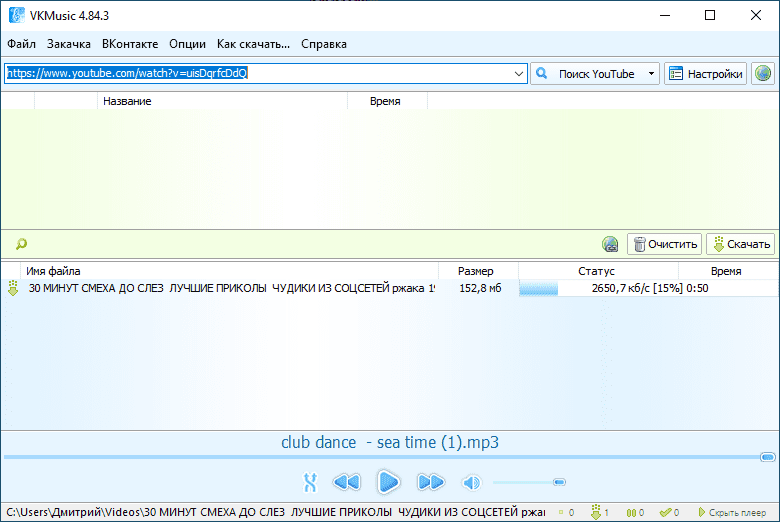This screenshot has height=522, width=780.
Task: Open the Файл menu
Action: [21, 44]
